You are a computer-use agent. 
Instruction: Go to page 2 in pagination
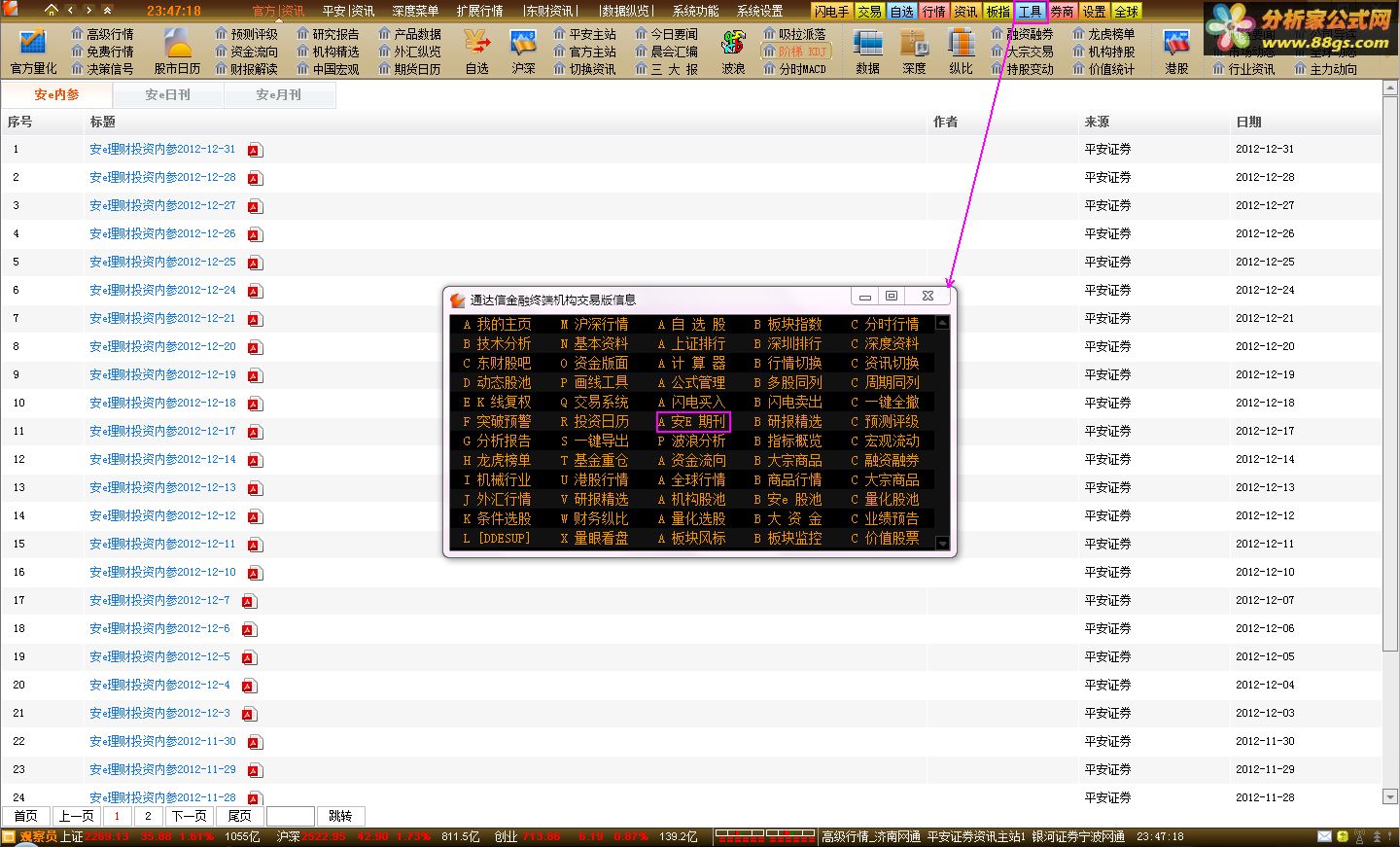(x=148, y=816)
